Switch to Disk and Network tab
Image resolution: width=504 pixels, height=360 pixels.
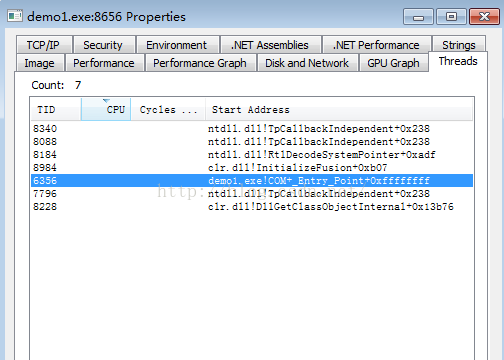coord(307,63)
